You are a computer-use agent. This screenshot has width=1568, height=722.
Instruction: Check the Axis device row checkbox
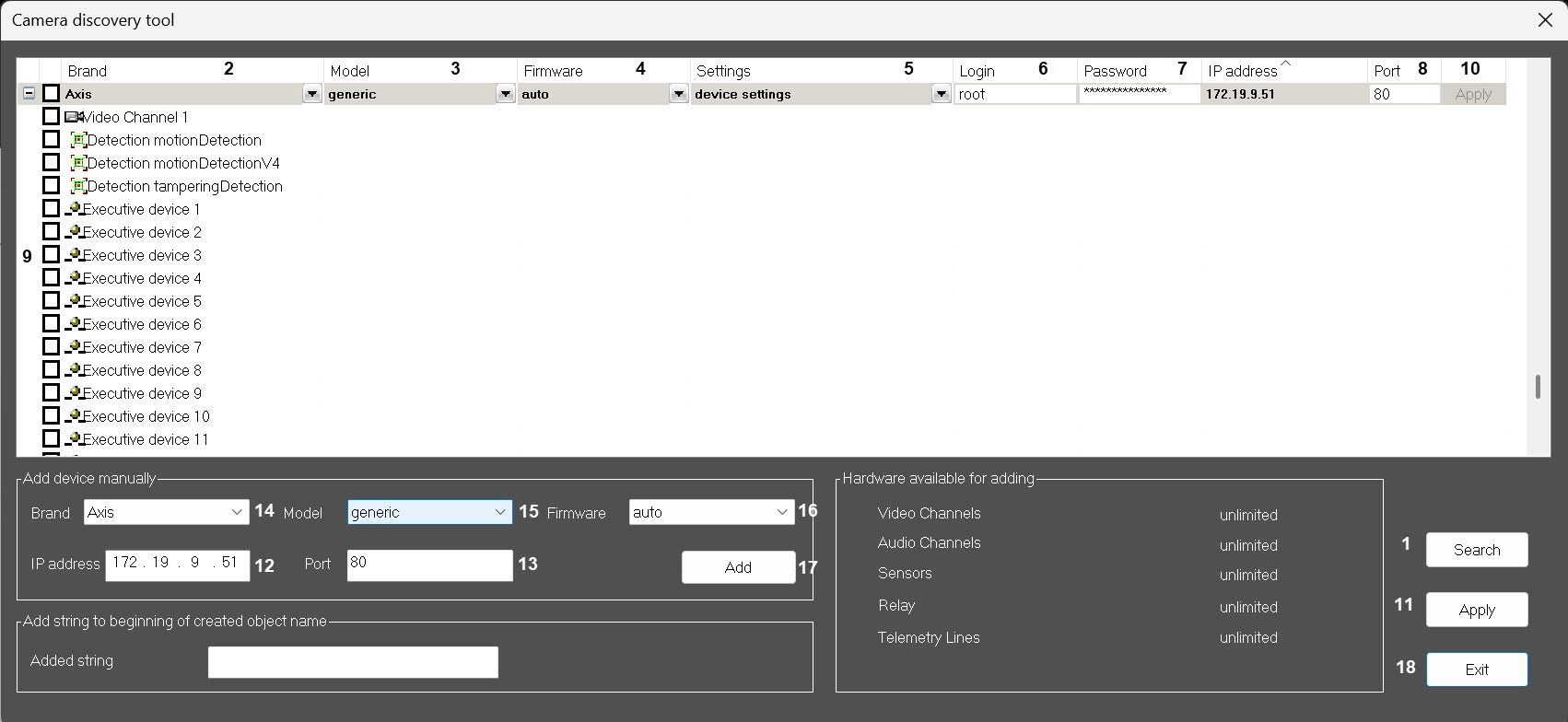point(52,94)
